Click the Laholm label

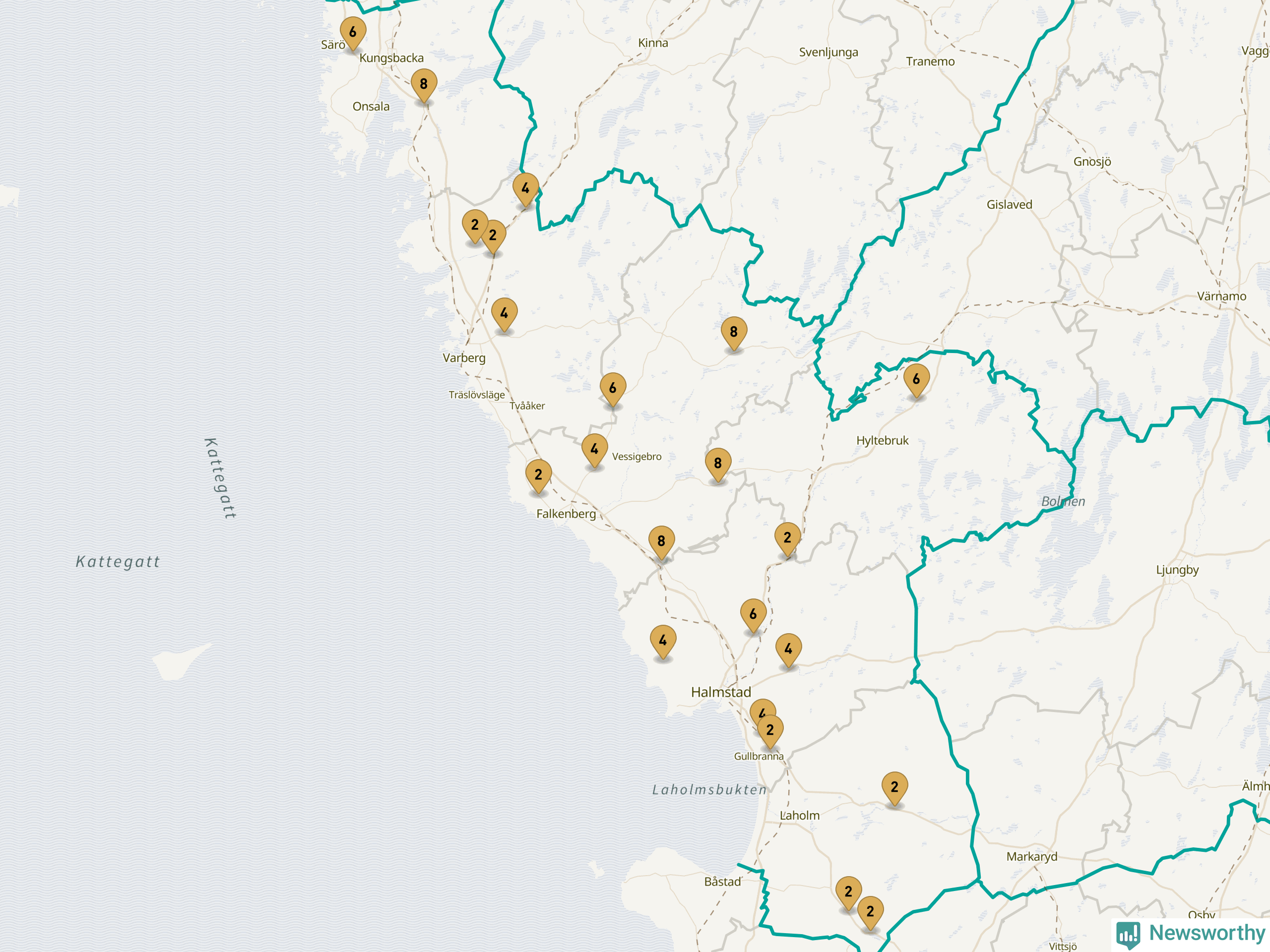[x=800, y=816]
